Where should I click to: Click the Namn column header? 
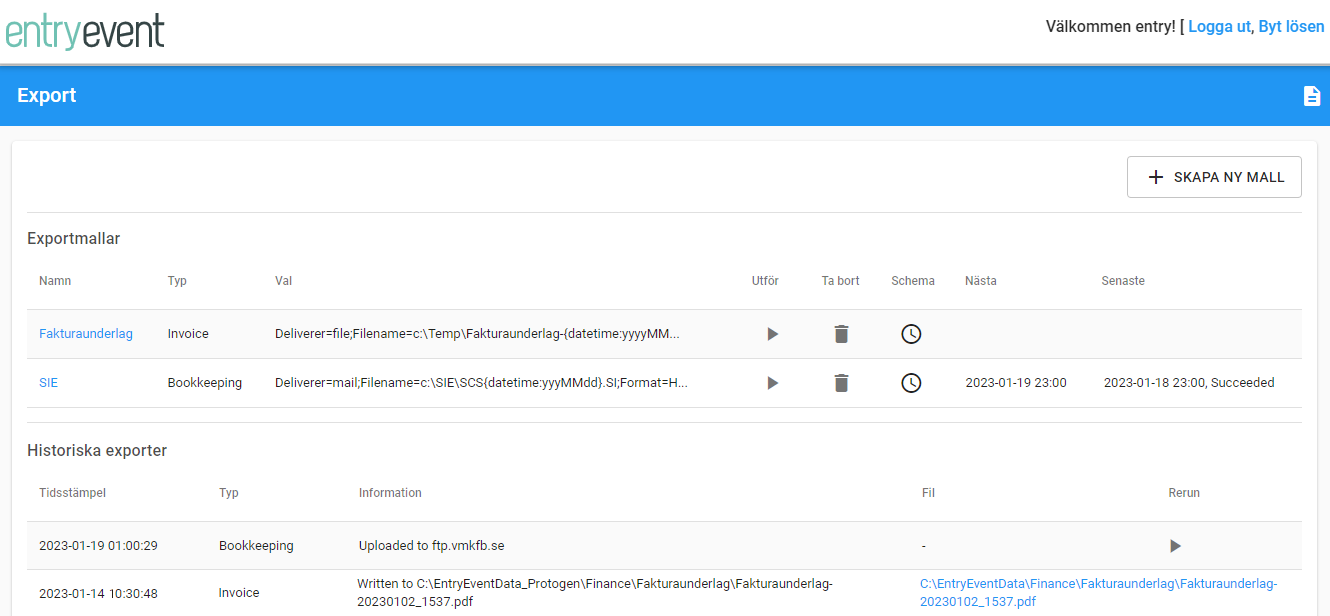pos(55,281)
